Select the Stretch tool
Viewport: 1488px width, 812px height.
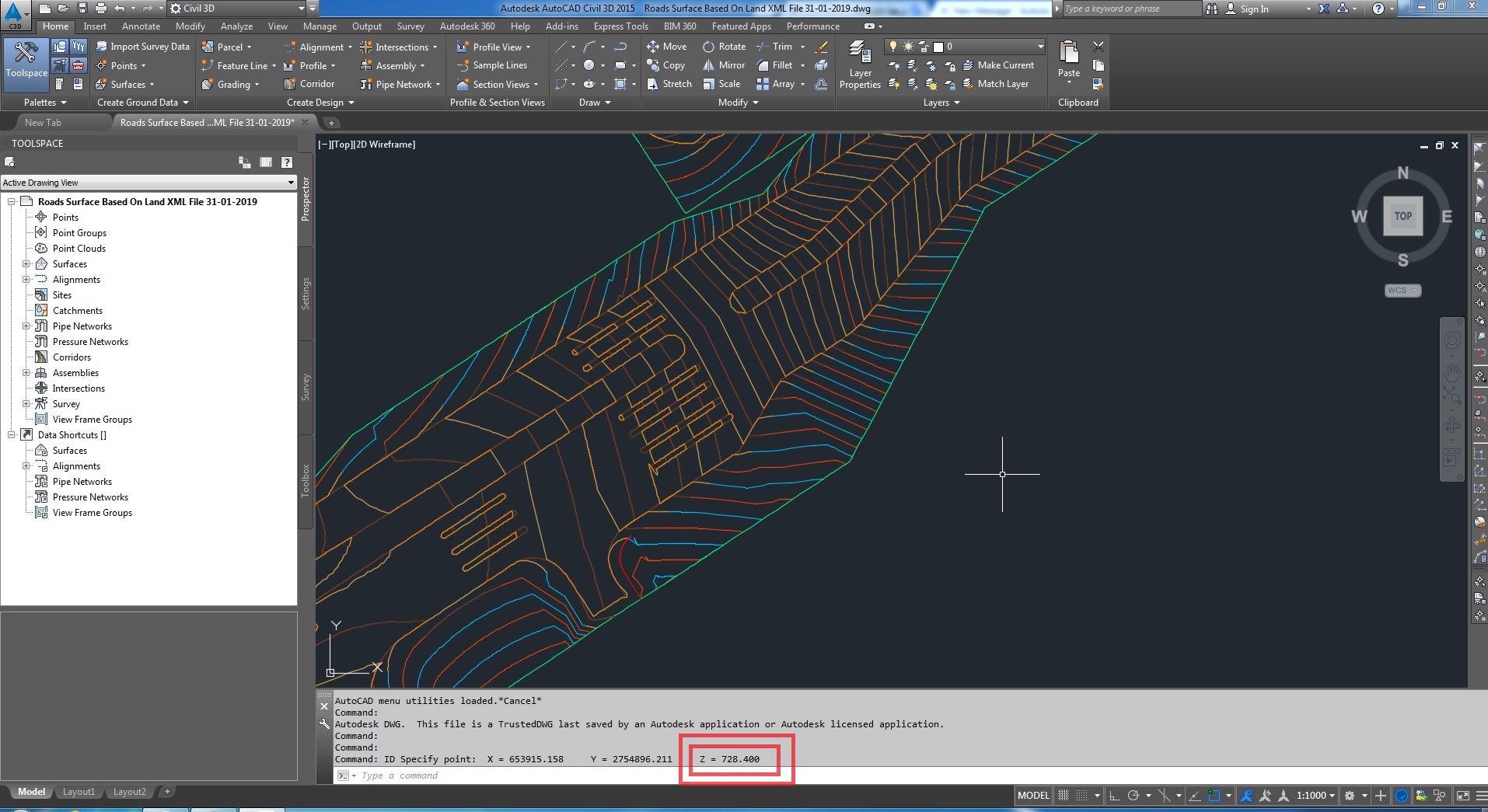point(669,84)
